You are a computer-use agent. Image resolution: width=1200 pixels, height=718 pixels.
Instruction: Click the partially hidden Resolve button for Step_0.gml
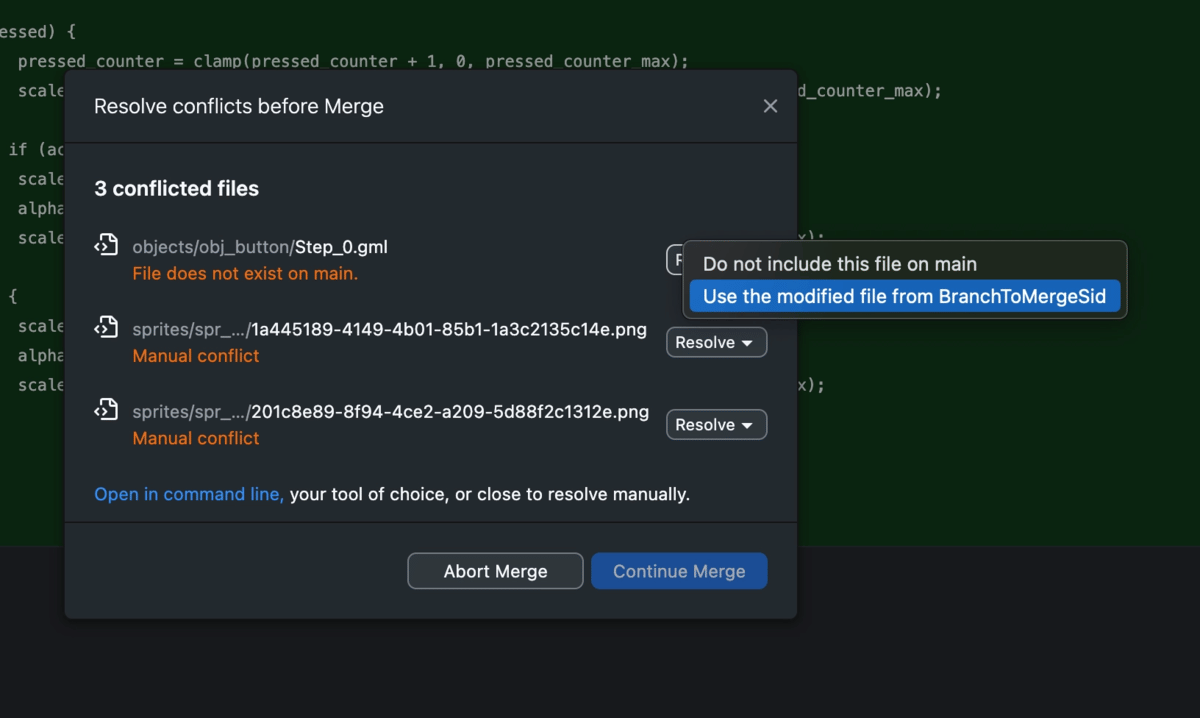point(675,260)
